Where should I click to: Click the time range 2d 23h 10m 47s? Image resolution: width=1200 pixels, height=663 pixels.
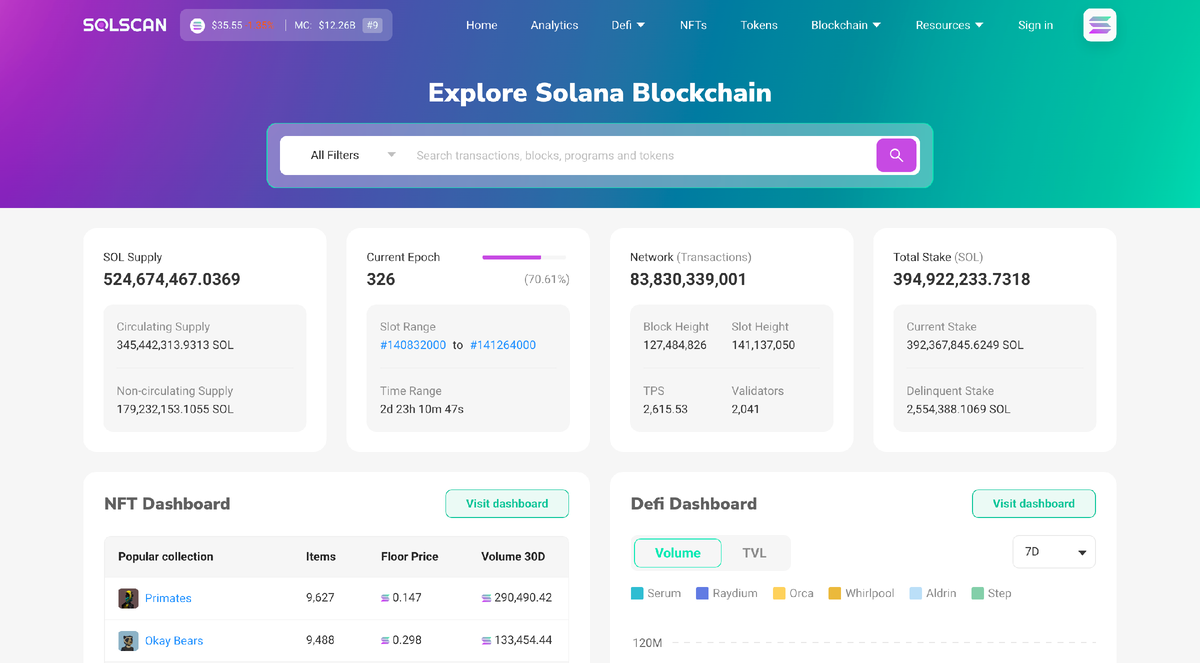422,409
